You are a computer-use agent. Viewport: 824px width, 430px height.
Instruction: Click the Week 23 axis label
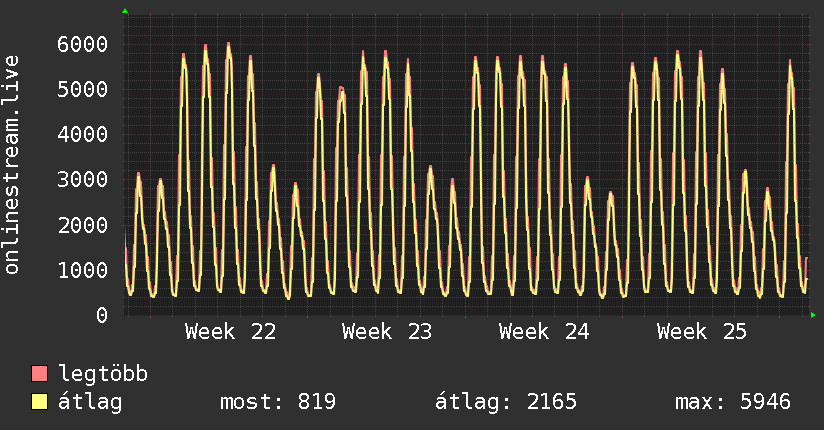click(x=387, y=332)
